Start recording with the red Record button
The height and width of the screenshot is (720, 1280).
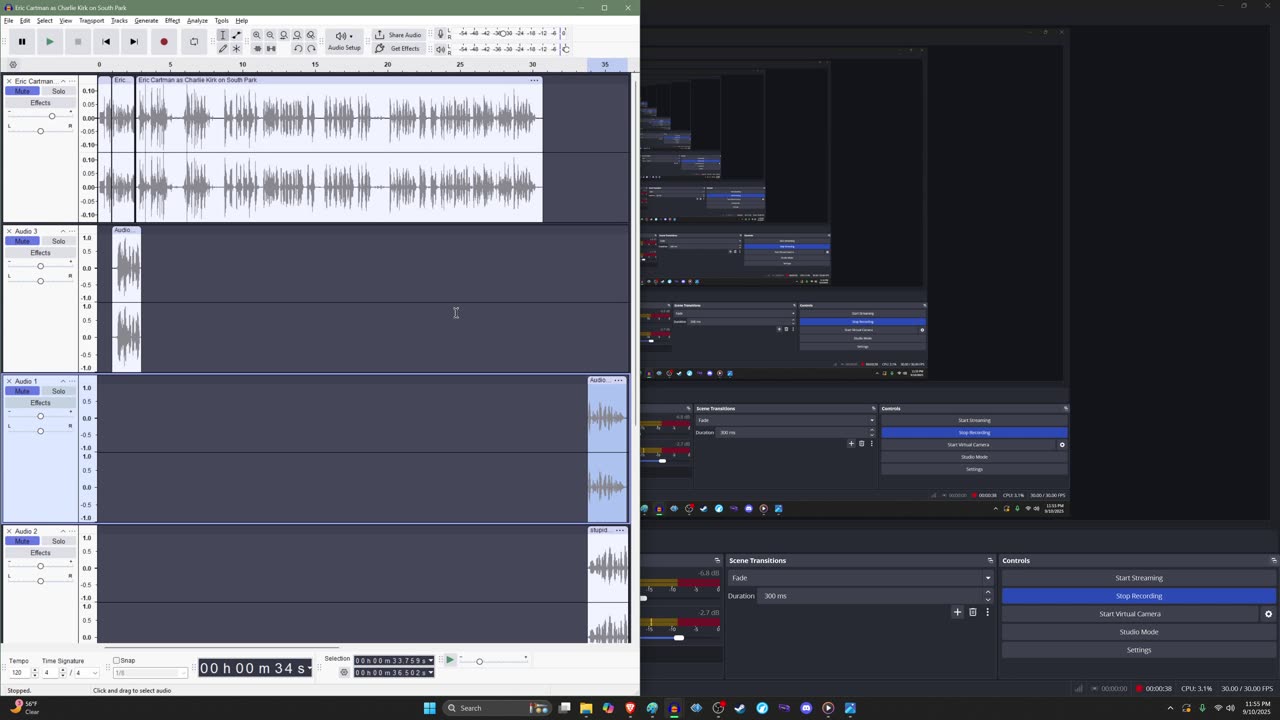click(x=164, y=42)
